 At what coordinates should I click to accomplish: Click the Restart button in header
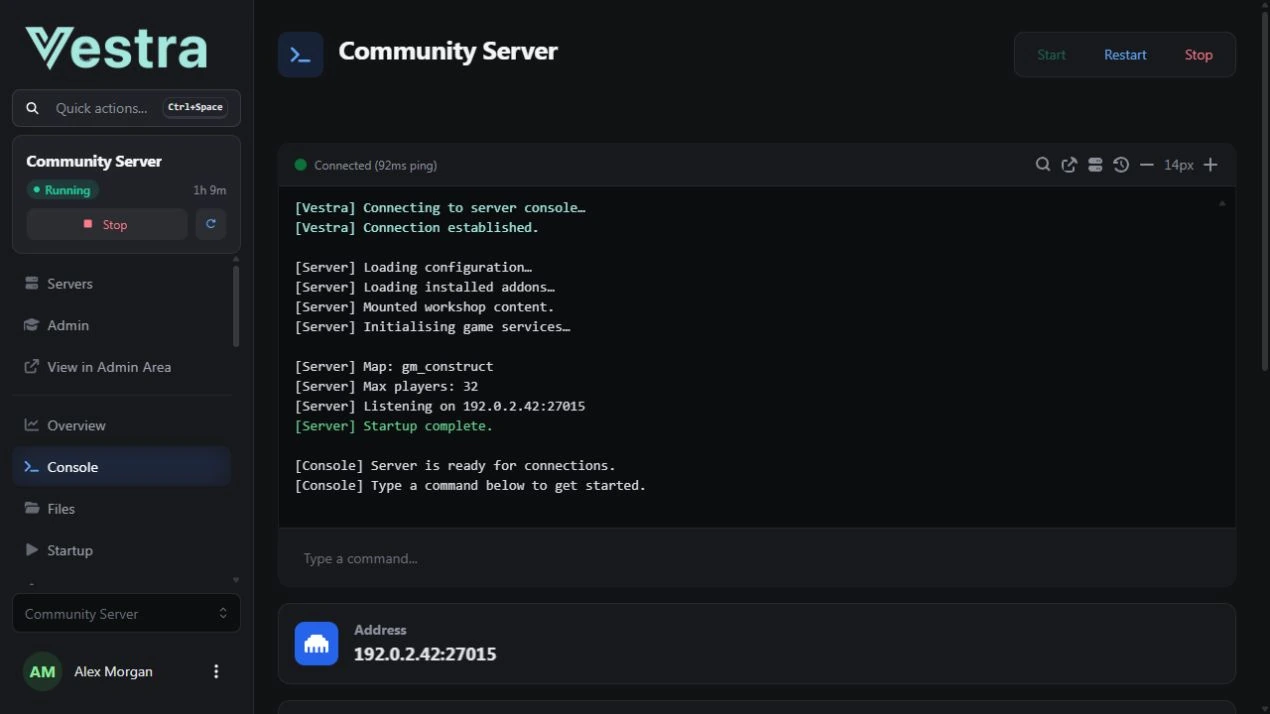point(1125,55)
